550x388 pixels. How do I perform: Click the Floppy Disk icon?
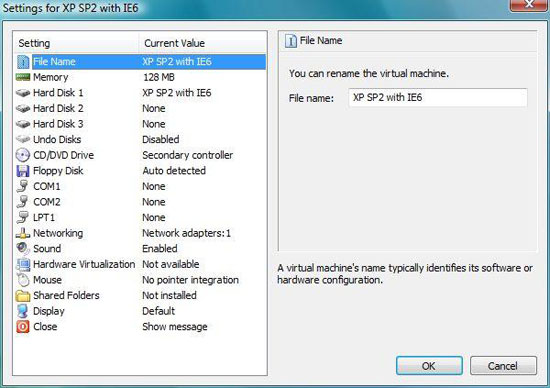(23, 171)
